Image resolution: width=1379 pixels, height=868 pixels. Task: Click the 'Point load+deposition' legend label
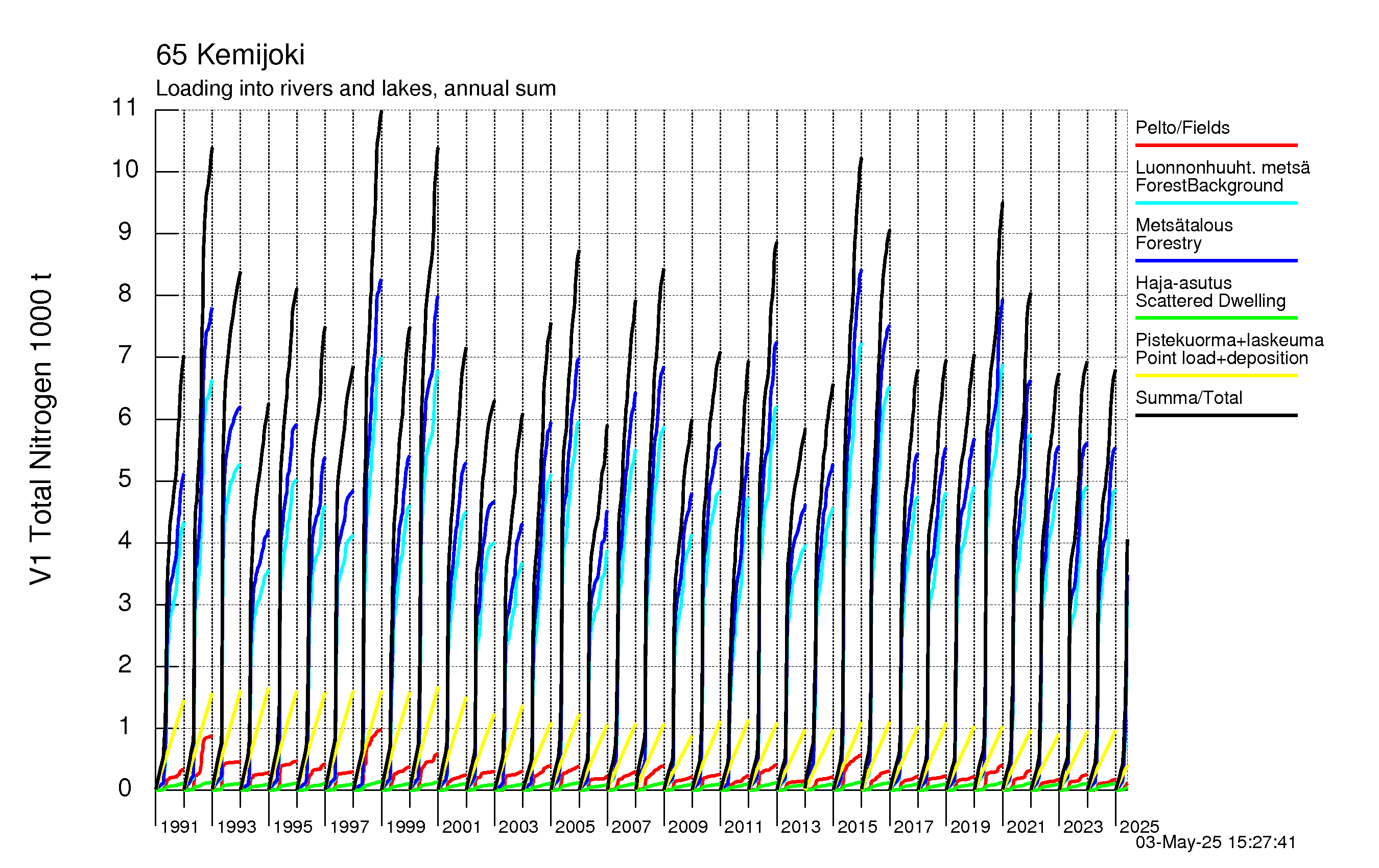tap(1222, 358)
